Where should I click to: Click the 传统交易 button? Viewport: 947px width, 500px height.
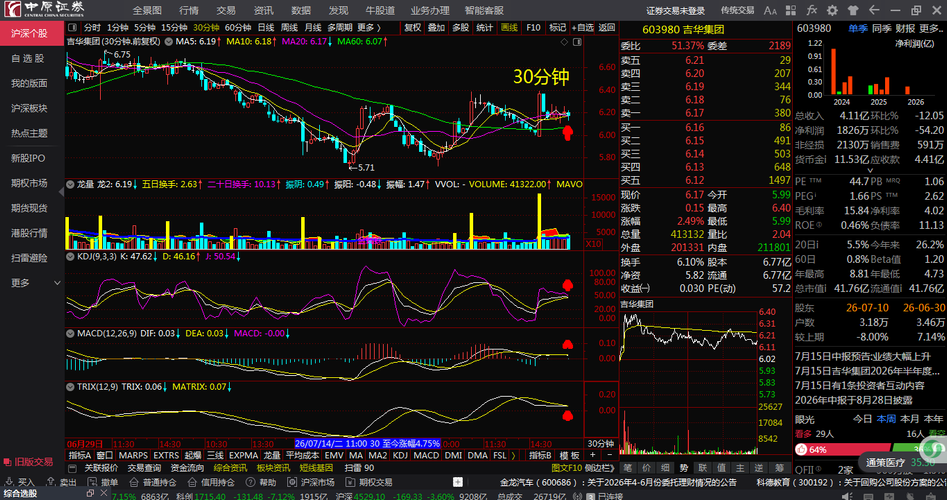tap(737, 10)
